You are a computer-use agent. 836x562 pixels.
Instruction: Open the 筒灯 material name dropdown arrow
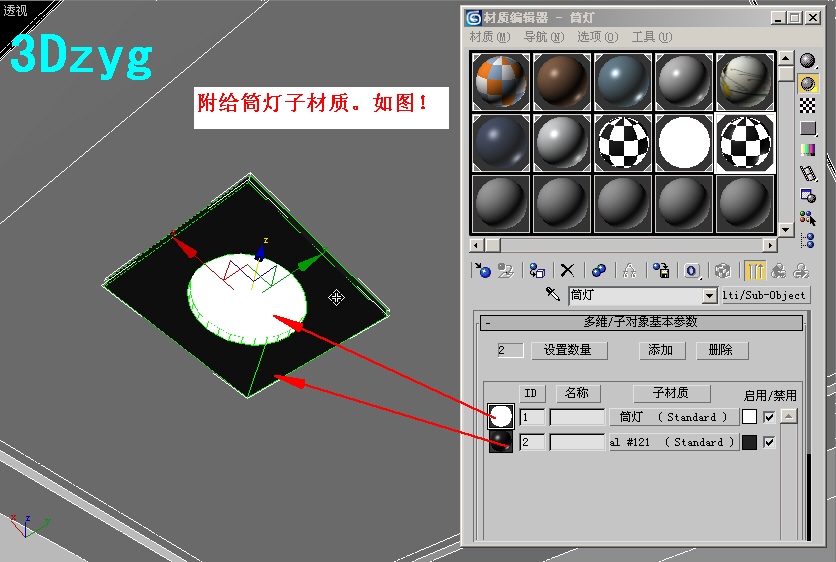tap(709, 295)
